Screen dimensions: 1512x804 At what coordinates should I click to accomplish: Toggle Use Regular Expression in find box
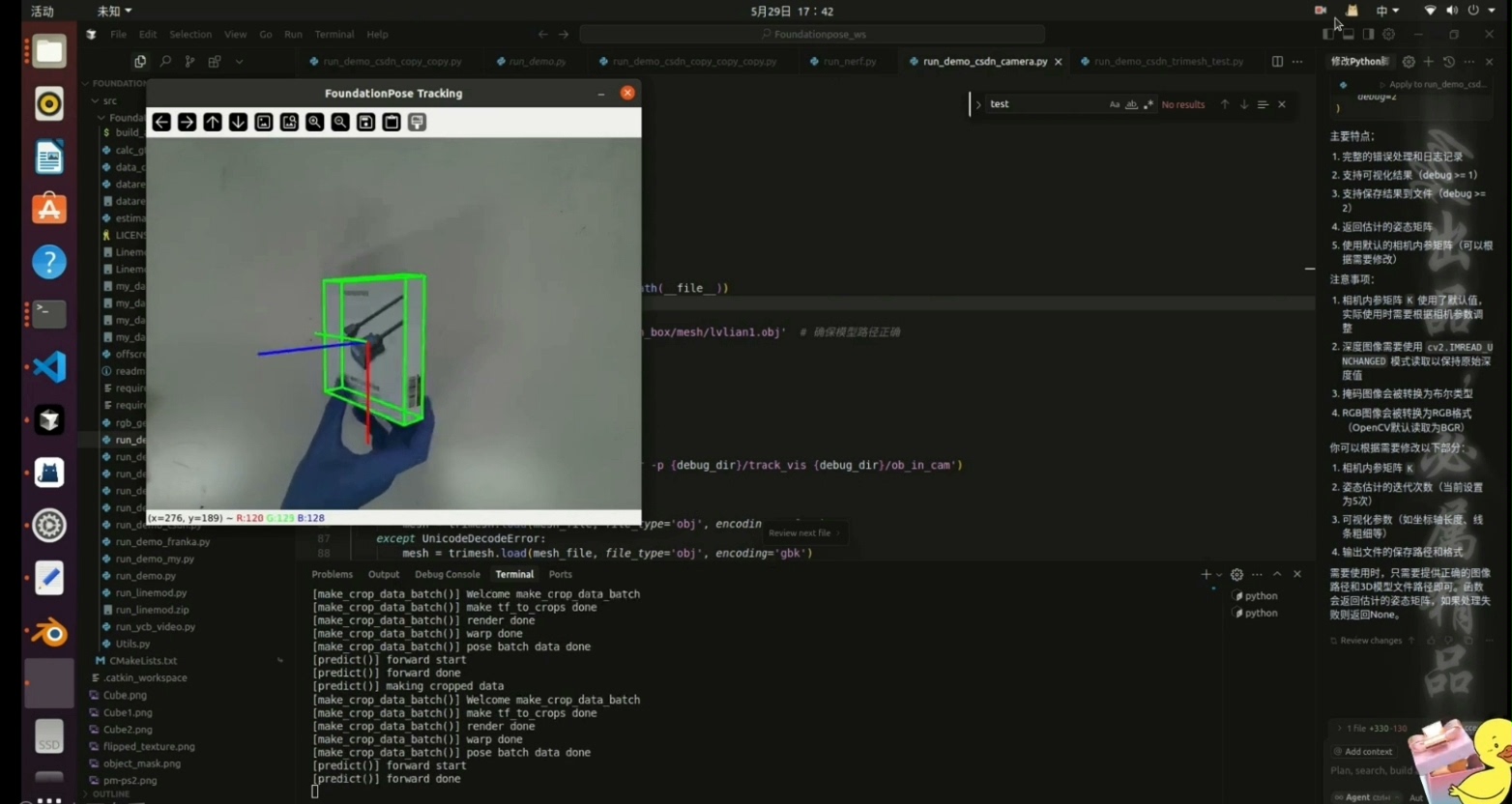point(1149,104)
